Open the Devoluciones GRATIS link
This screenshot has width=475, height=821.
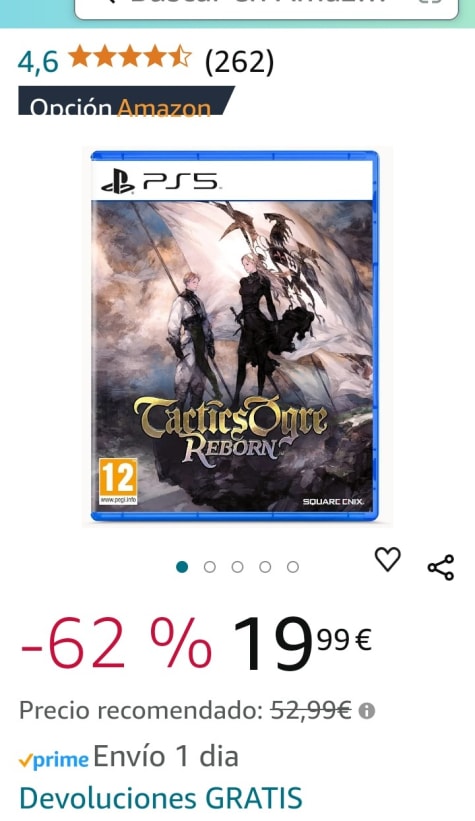[x=161, y=798]
